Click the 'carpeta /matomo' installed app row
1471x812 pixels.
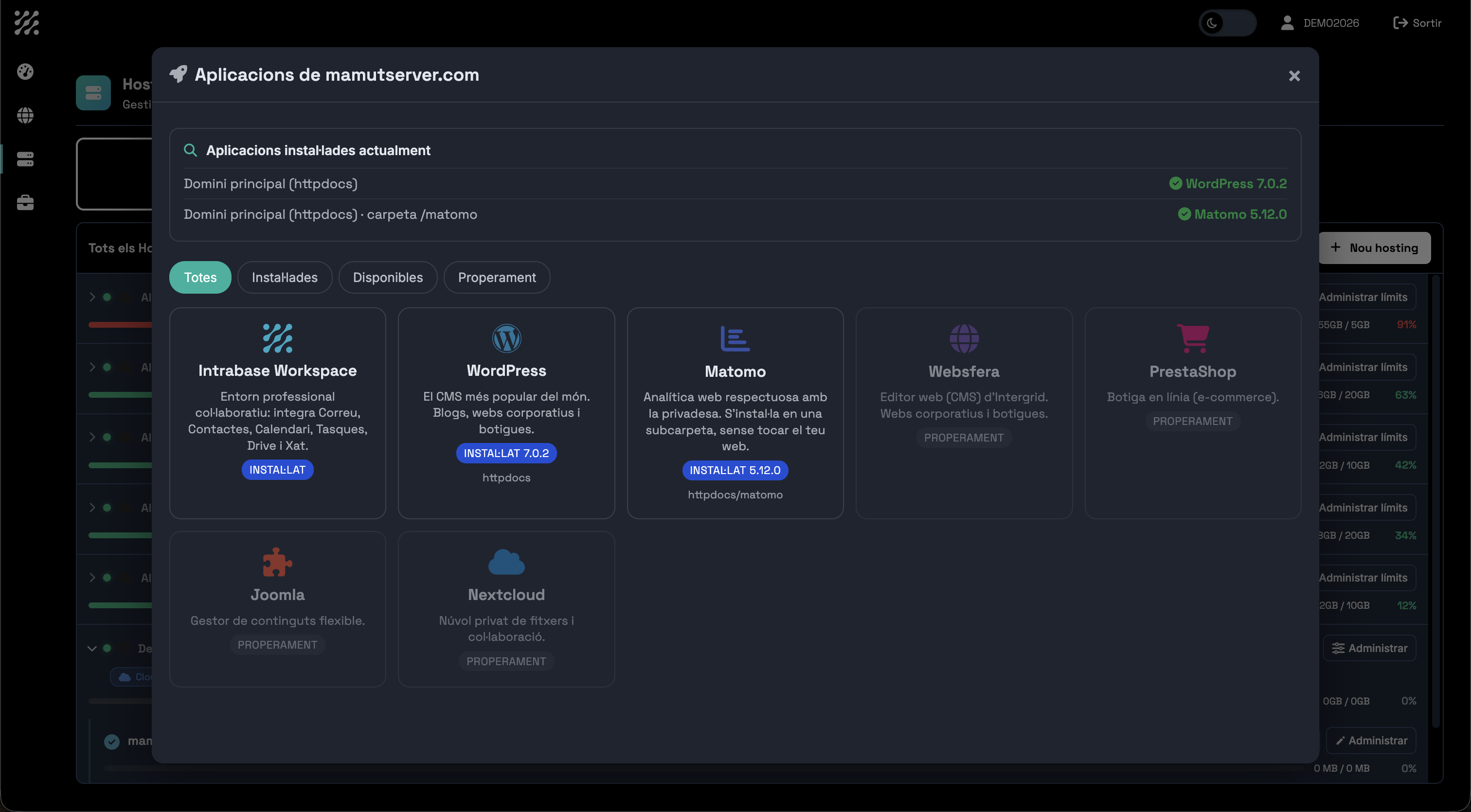pyautogui.click(x=735, y=214)
